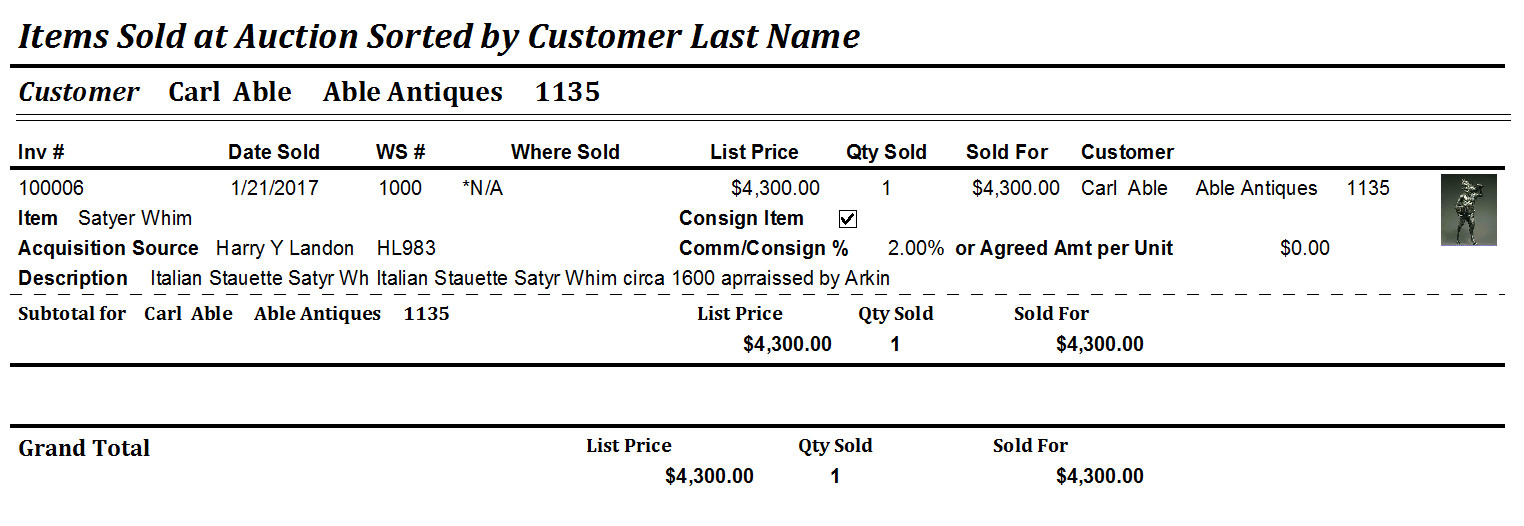
Task: Toggle the Consign Item checkbox
Action: tap(848, 219)
